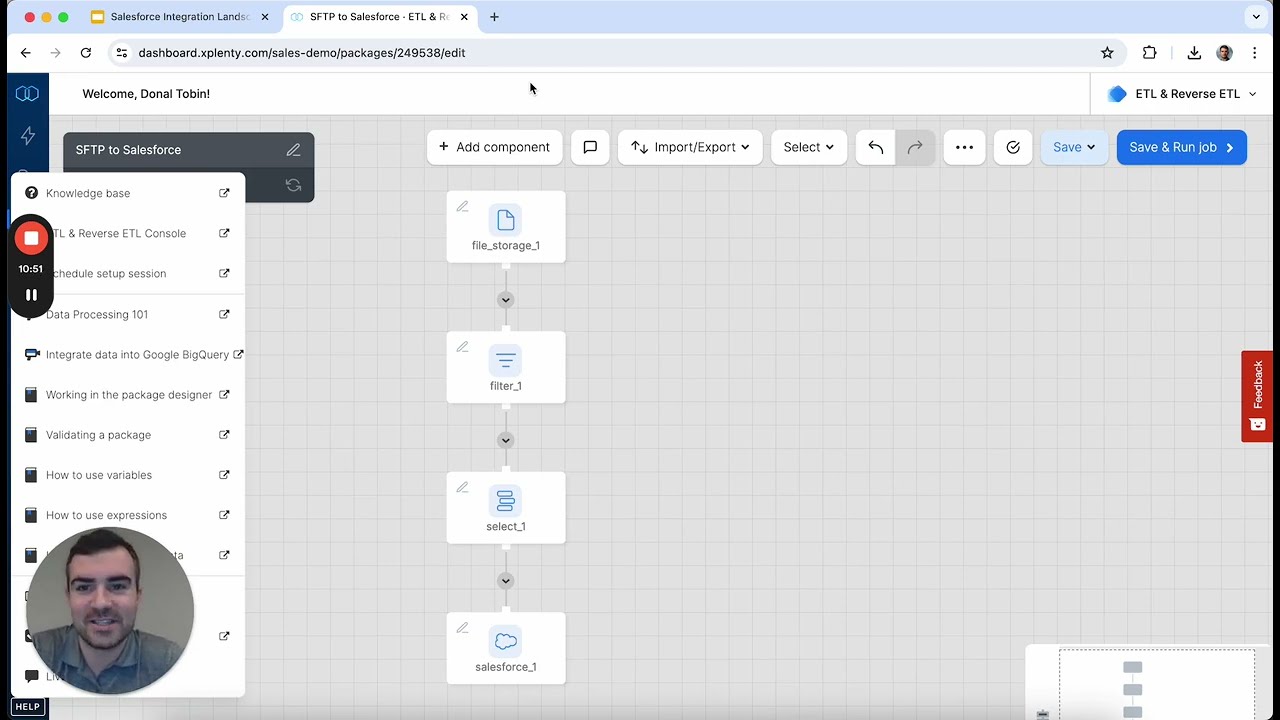Edit salesforce_1 via its pencil icon
This screenshot has width=1280, height=720.
point(462,628)
